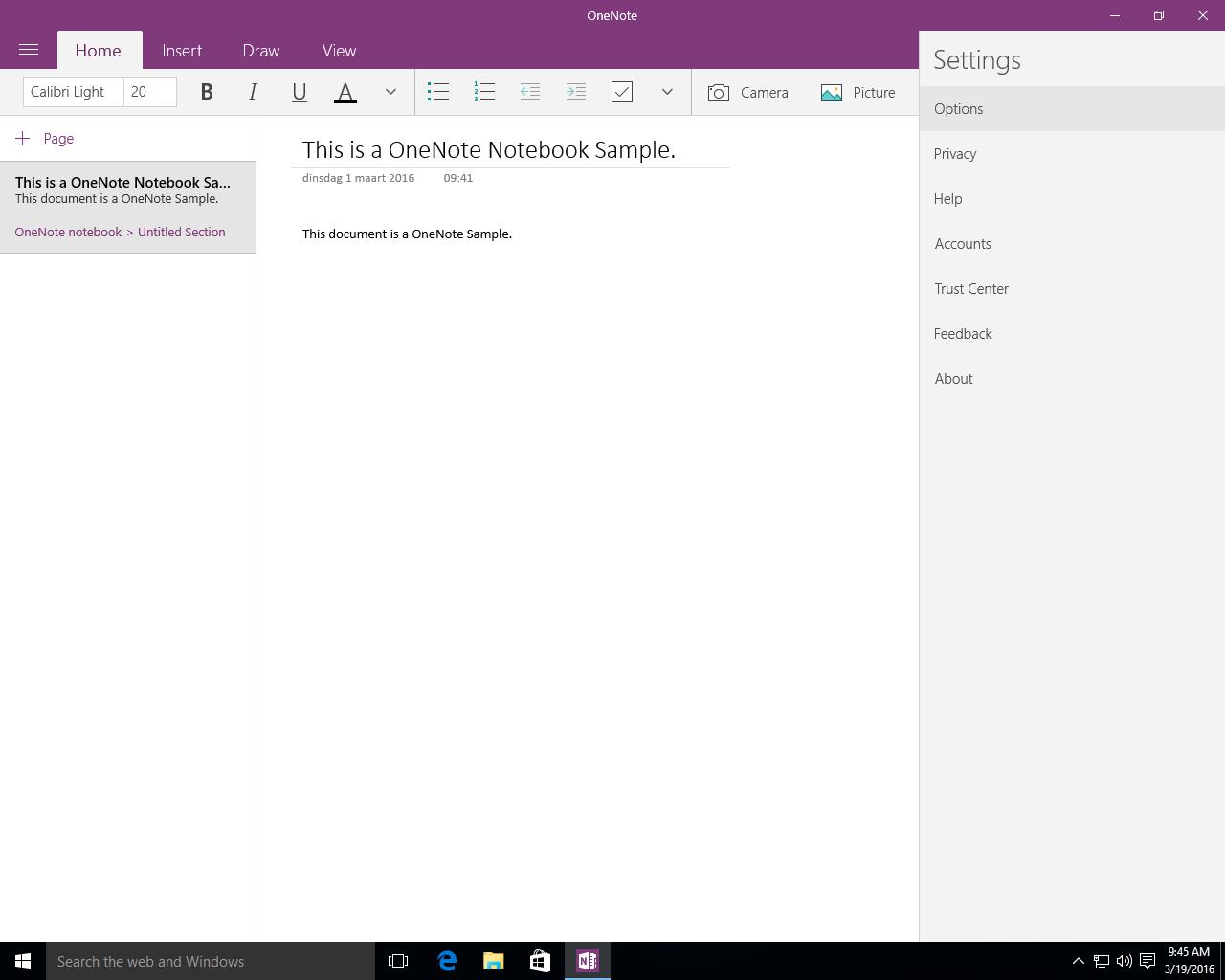The width and height of the screenshot is (1225, 980).
Task: Open Privacy in Settings
Action: [1072, 153]
